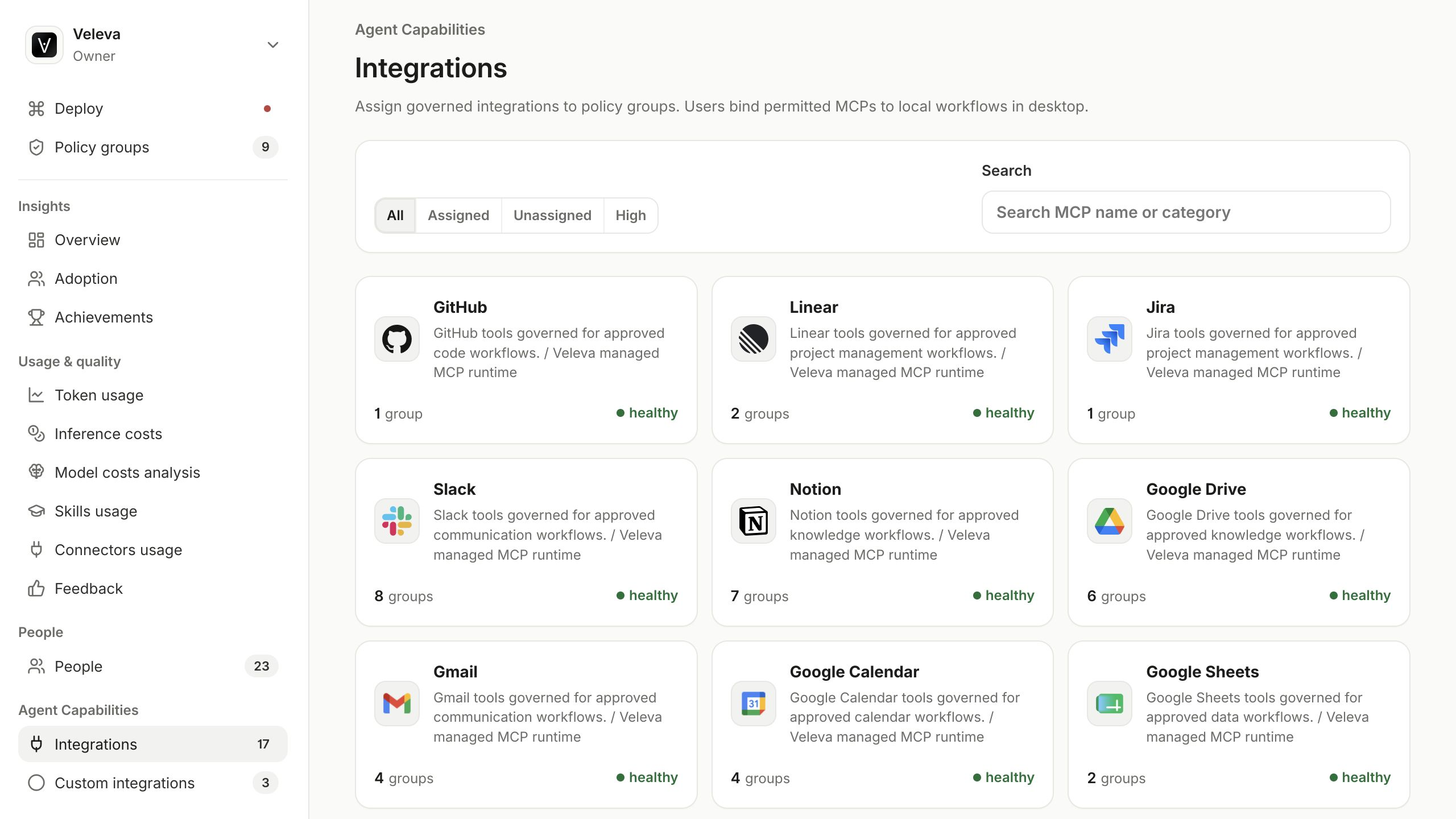The height and width of the screenshot is (819, 1456).
Task: Click the Deploy command icon
Action: tap(36, 109)
